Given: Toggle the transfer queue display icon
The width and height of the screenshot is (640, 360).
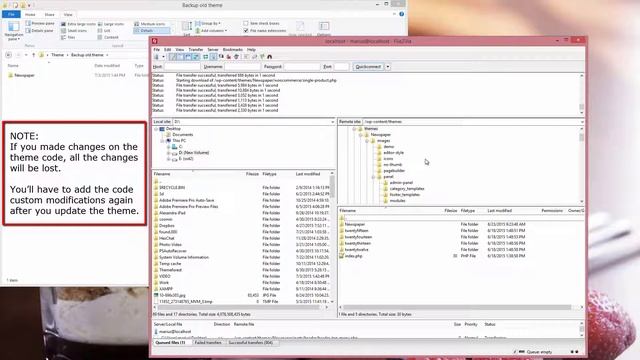Looking at the screenshot, I should pyautogui.click(x=196, y=57).
